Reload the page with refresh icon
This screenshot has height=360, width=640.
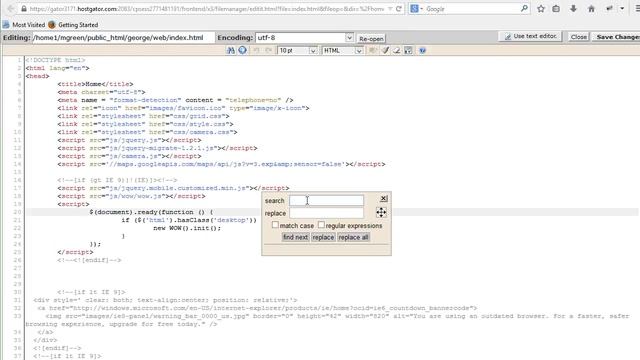point(399,9)
